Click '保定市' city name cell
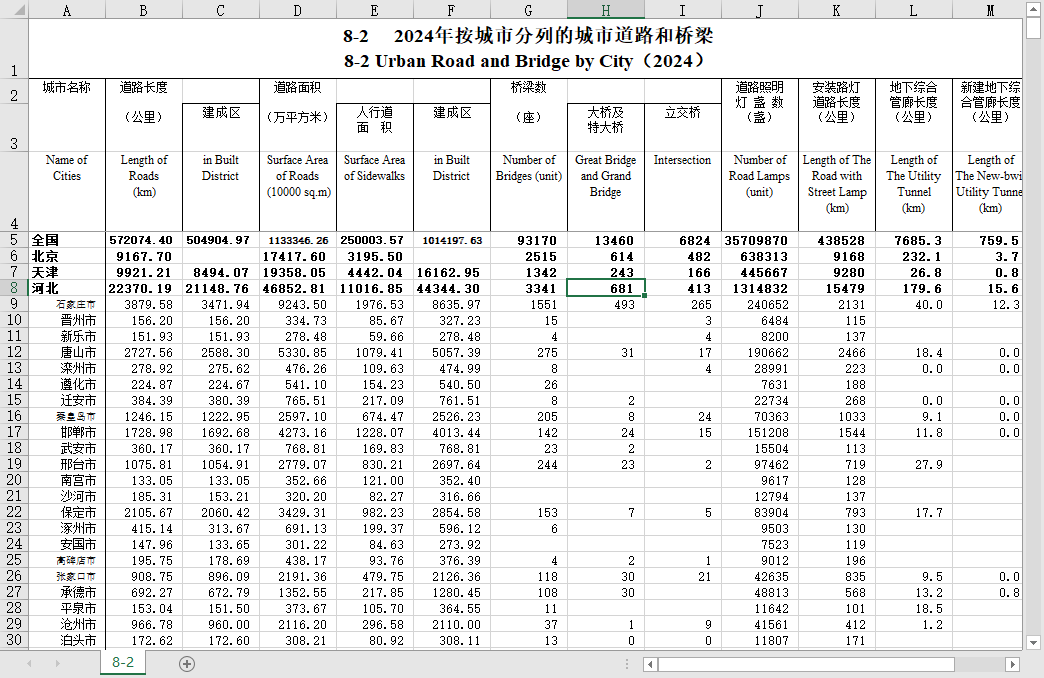 click(x=67, y=512)
